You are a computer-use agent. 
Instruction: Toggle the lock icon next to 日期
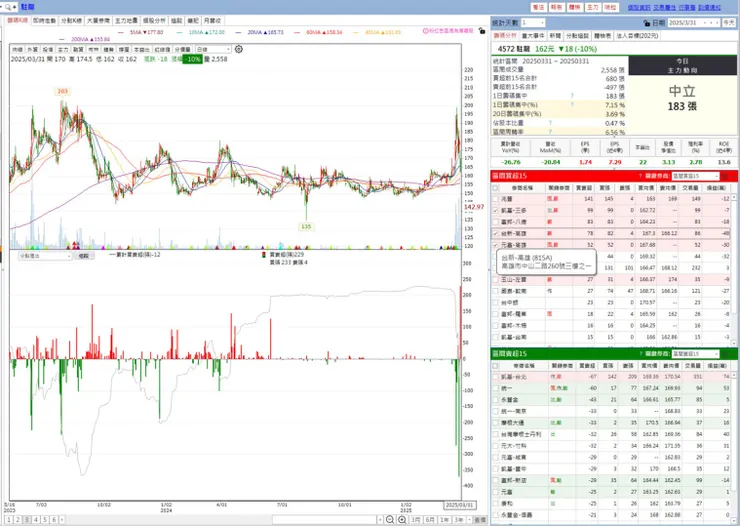[647, 23]
